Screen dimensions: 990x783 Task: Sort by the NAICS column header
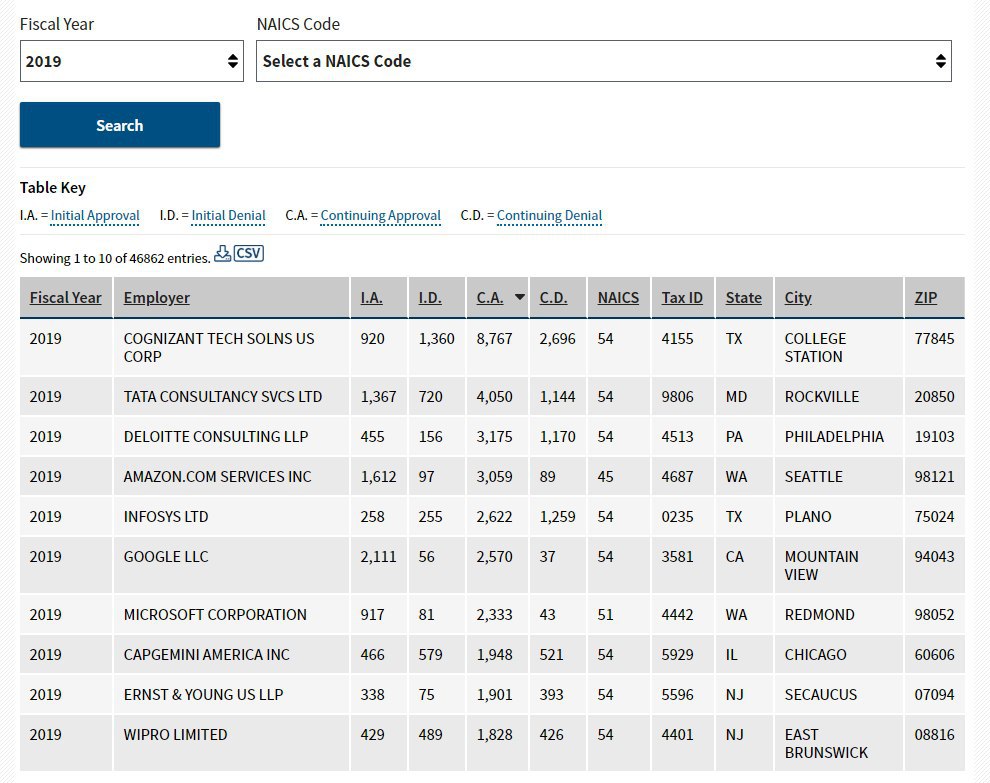(x=618, y=297)
